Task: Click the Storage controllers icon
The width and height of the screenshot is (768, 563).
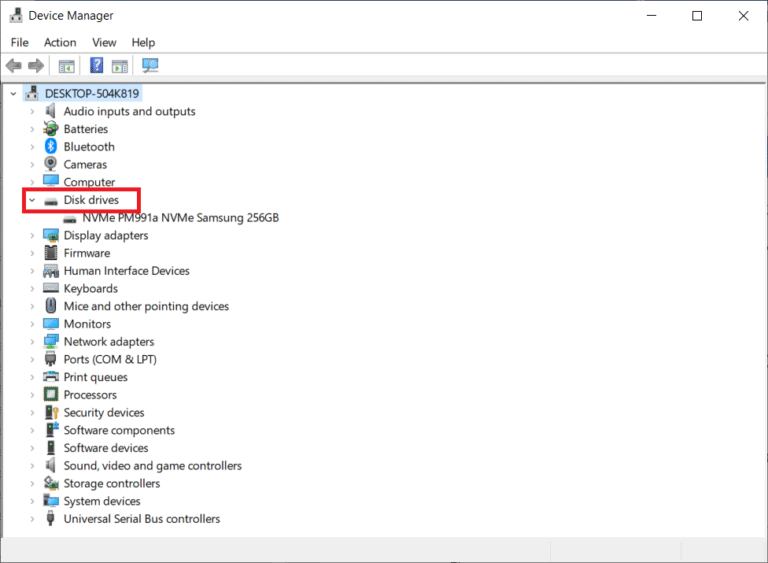Action: tap(51, 483)
